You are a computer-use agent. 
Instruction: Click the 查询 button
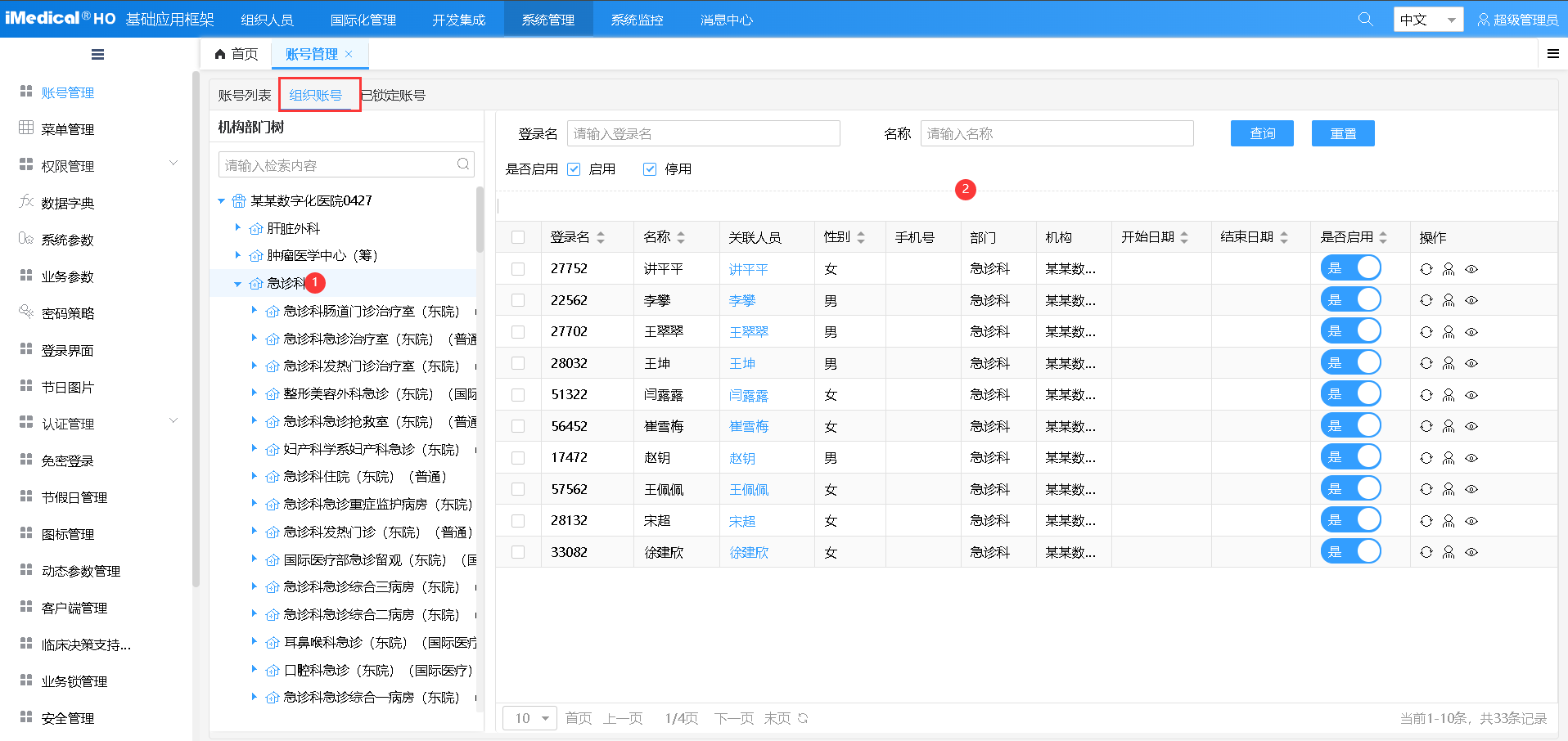(1261, 132)
